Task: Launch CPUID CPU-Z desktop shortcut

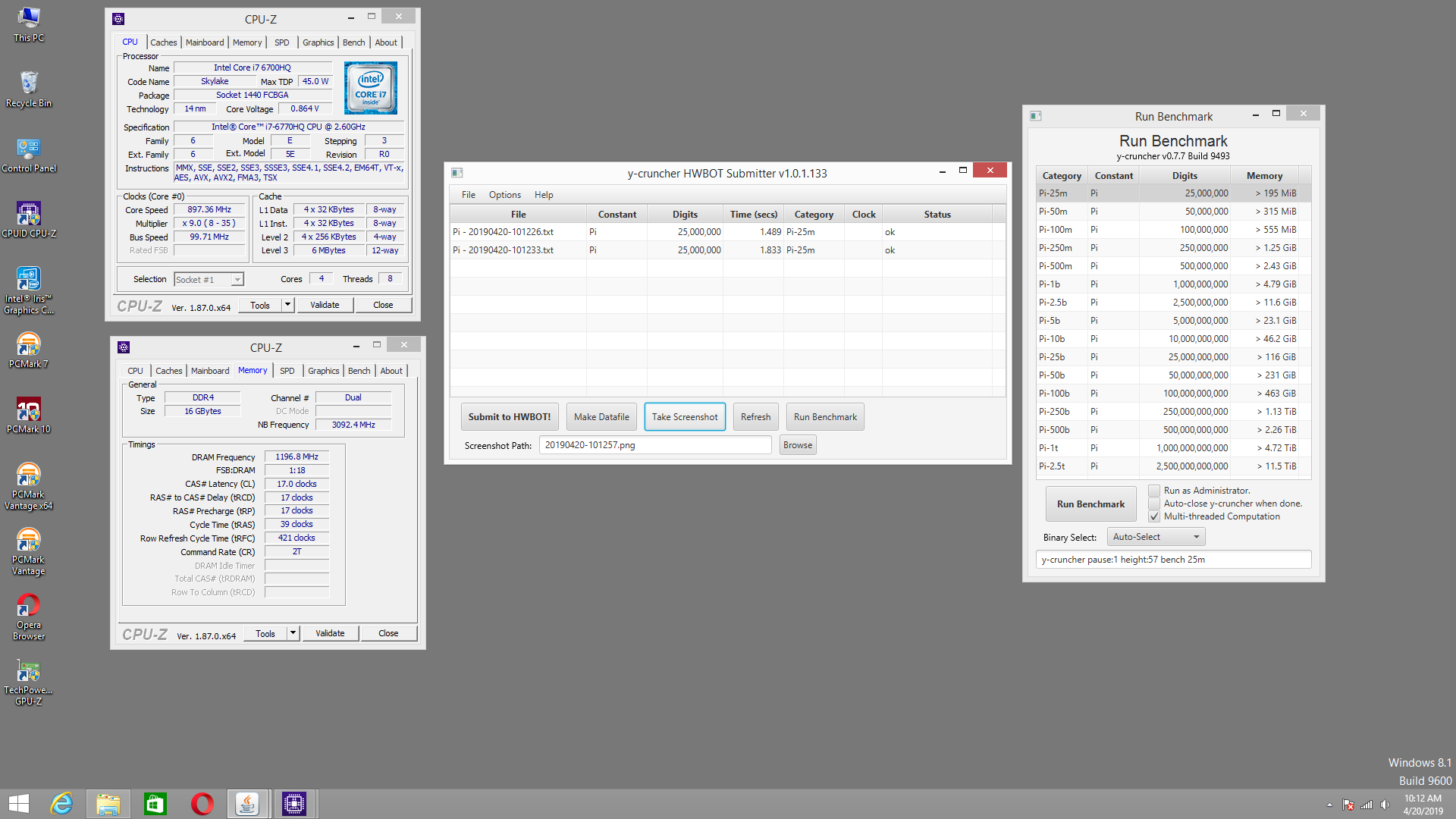Action: click(29, 219)
